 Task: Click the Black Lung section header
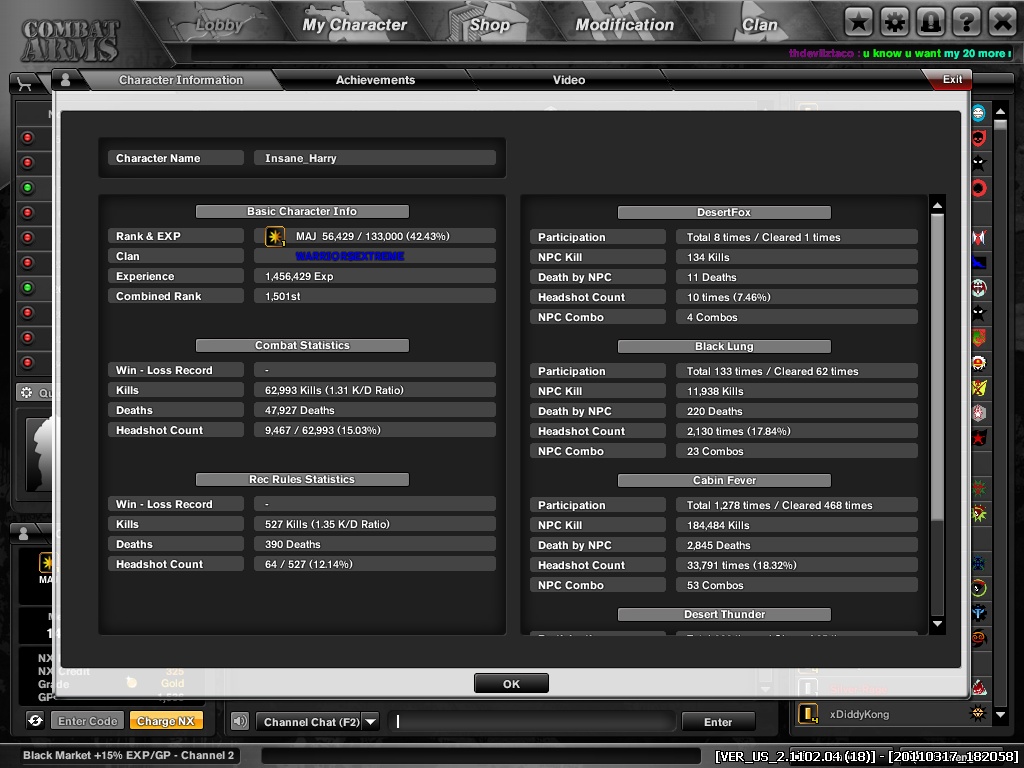724,346
